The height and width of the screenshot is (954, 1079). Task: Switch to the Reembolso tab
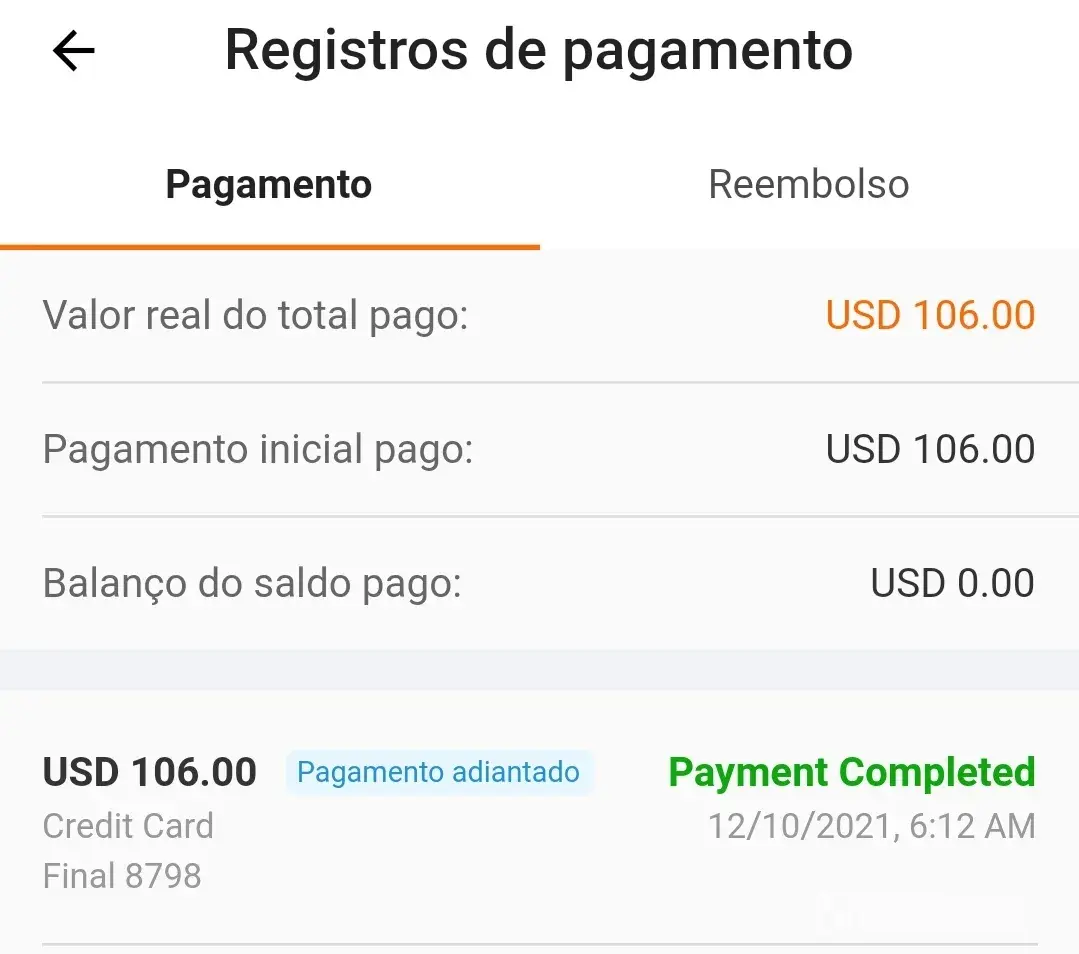click(x=808, y=185)
